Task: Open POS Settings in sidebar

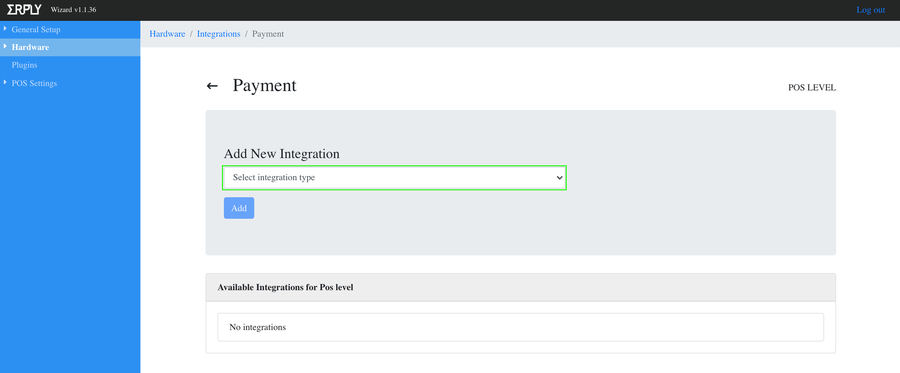Action: 34,83
